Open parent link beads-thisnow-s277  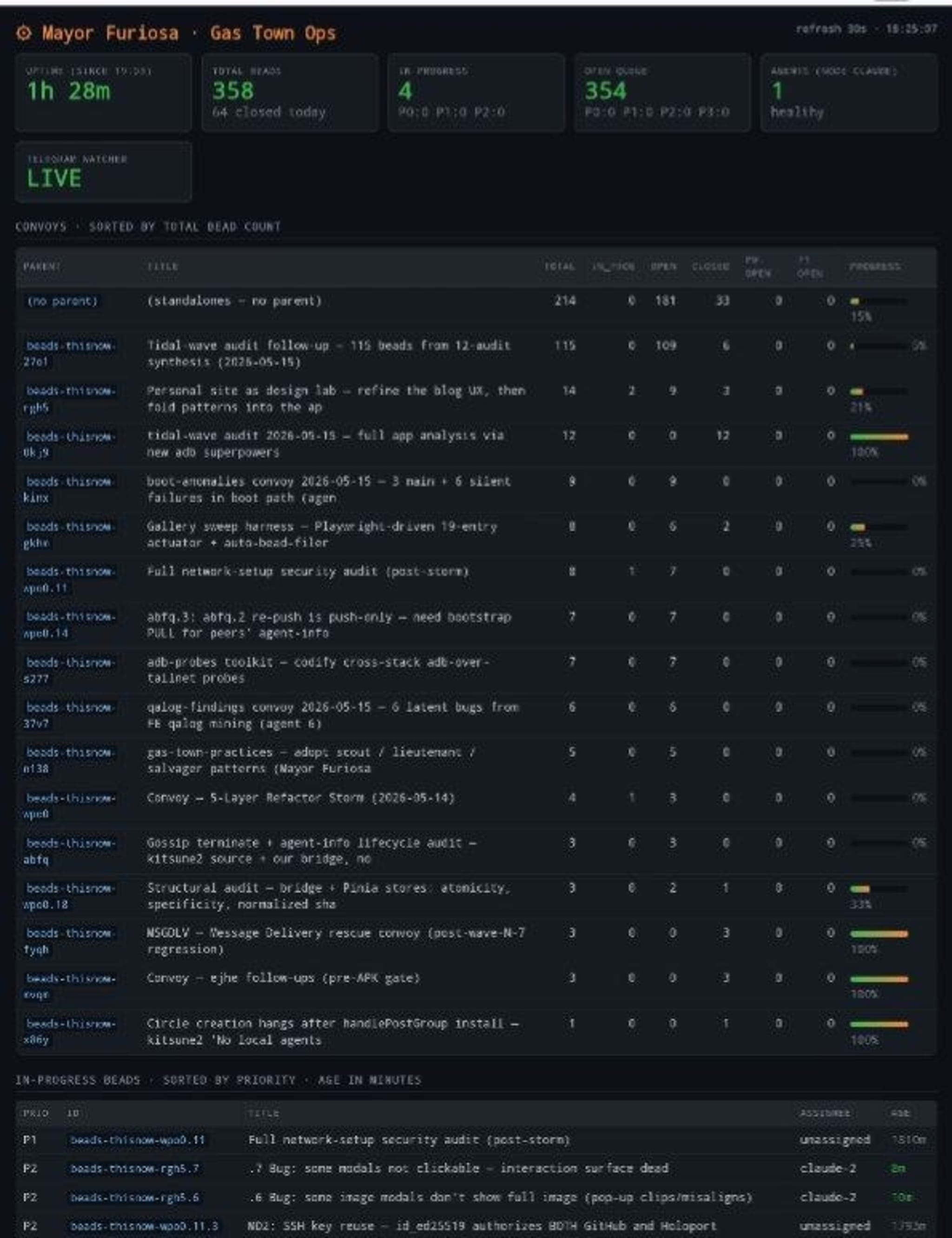tap(70, 670)
